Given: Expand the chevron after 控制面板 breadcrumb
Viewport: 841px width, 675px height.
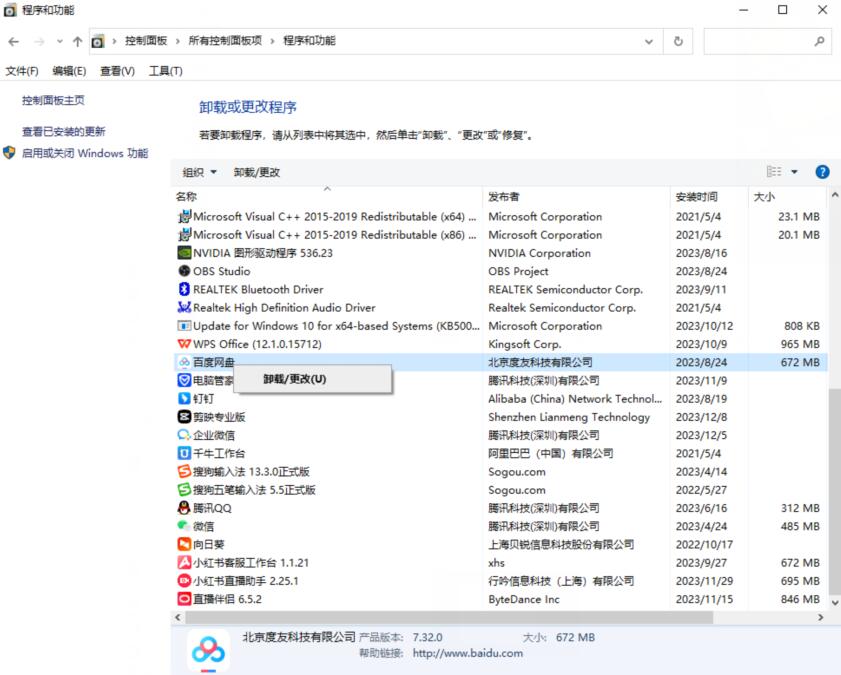Looking at the screenshot, I should tap(178, 41).
